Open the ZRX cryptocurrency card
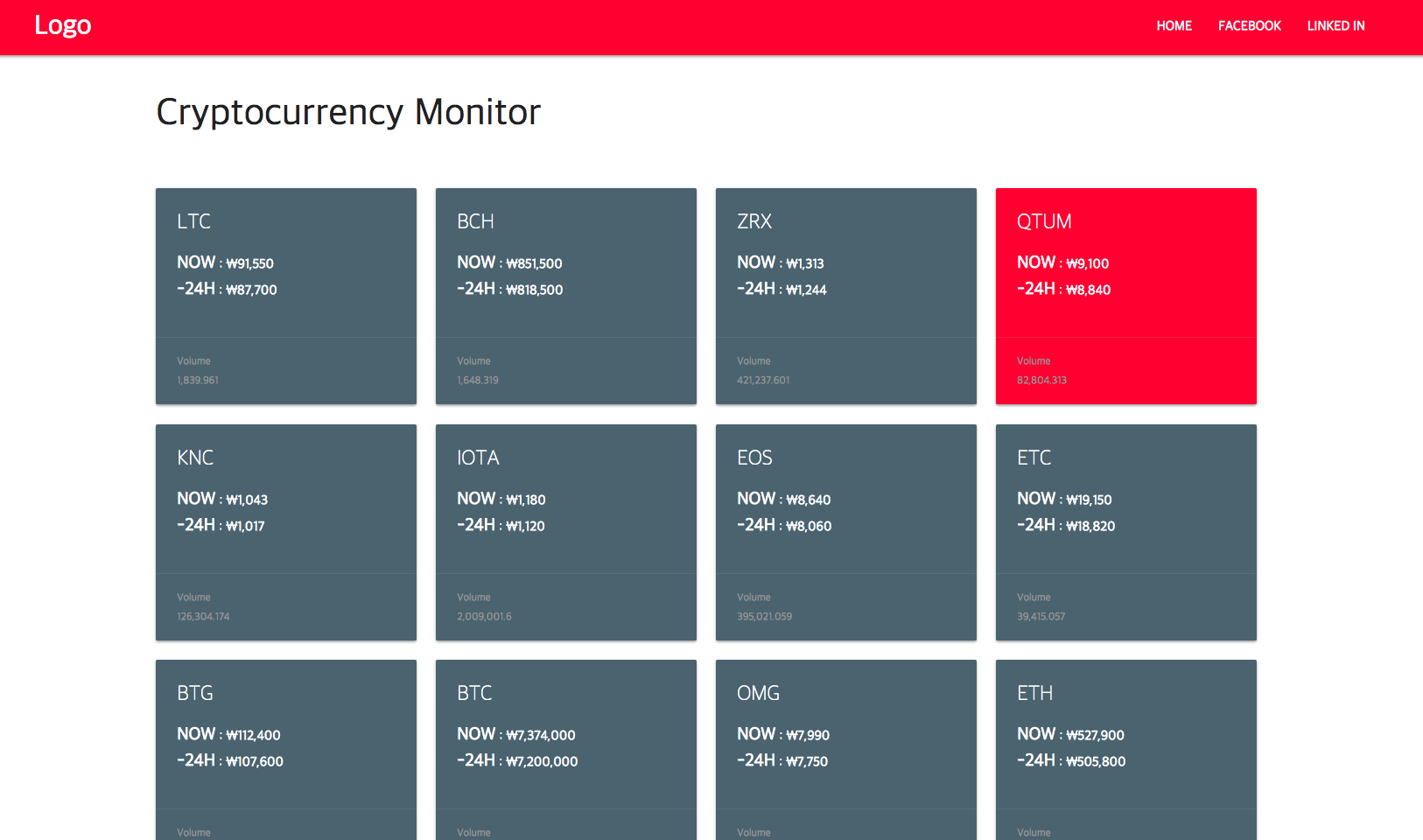Image resolution: width=1423 pixels, height=840 pixels. pos(845,296)
